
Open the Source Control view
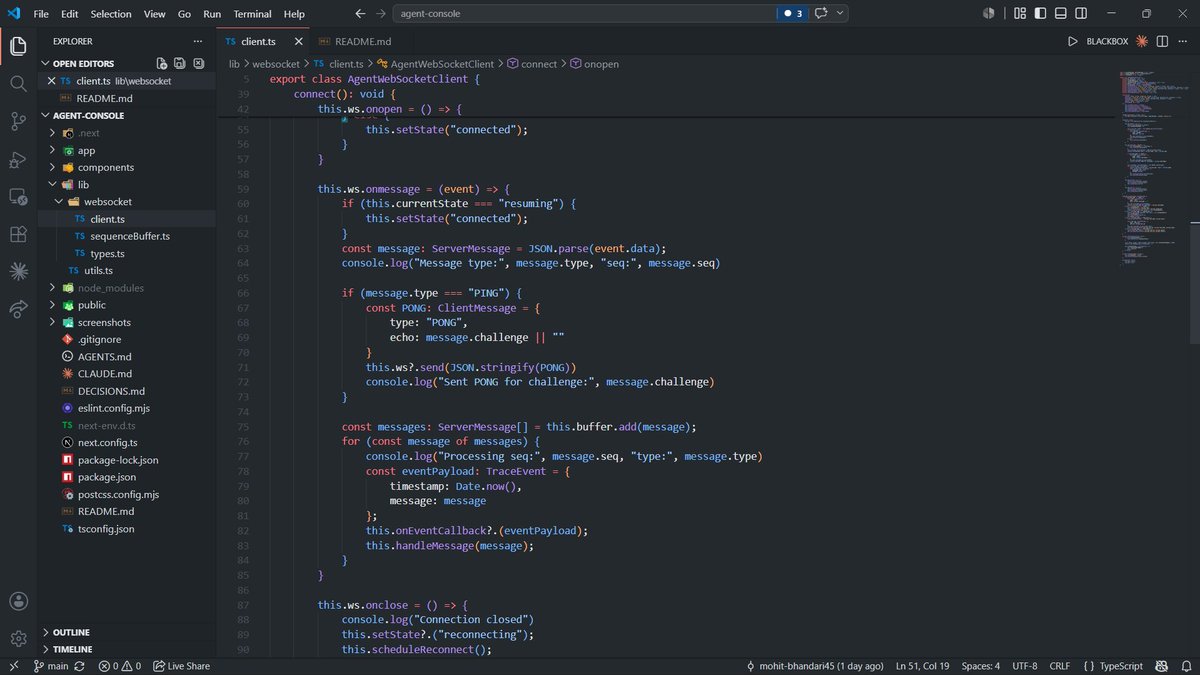coord(18,121)
